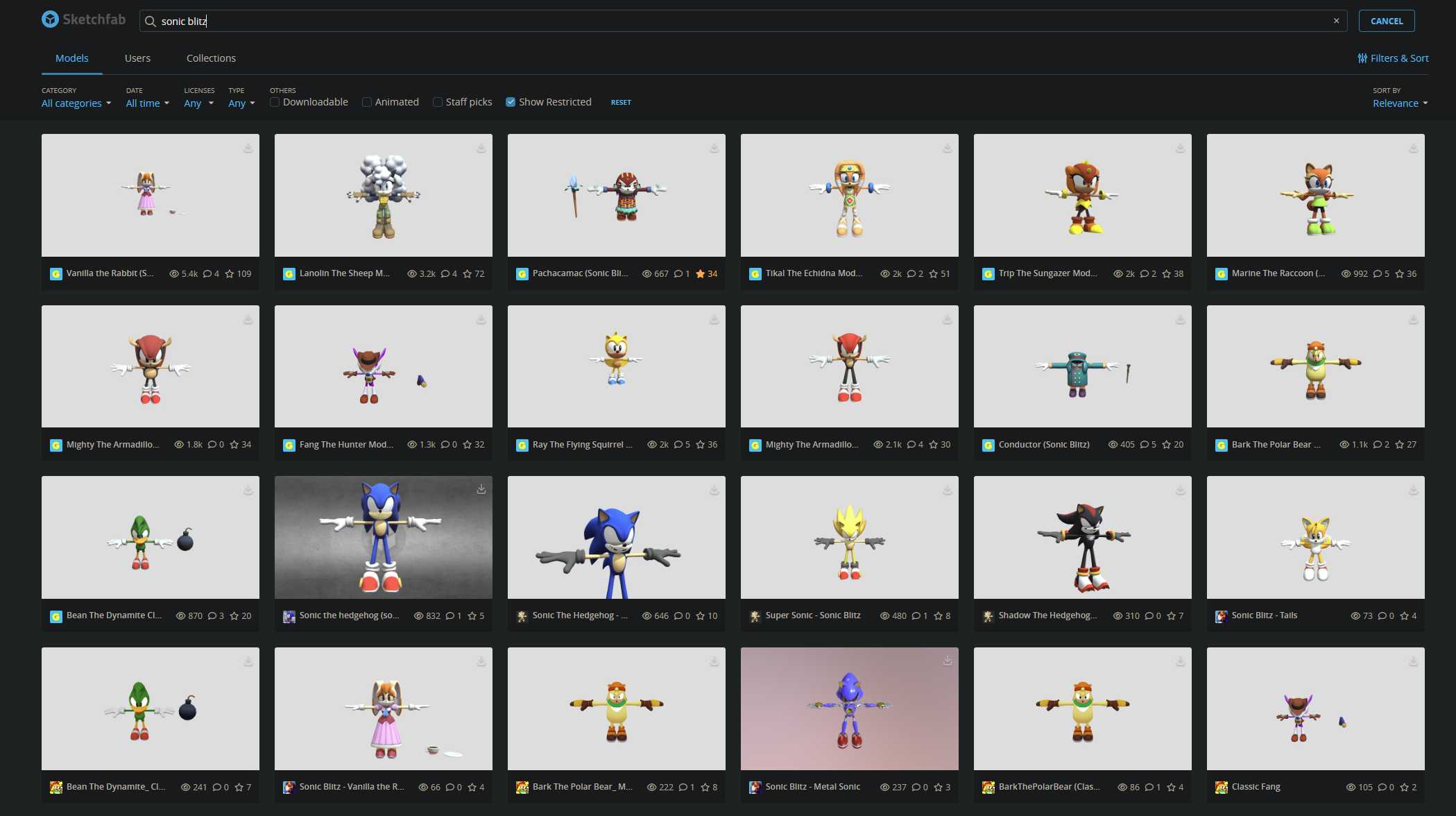Image resolution: width=1456 pixels, height=816 pixels.
Task: Click download icon on Conductor (Sonic Blitz) card
Action: pos(1180,319)
